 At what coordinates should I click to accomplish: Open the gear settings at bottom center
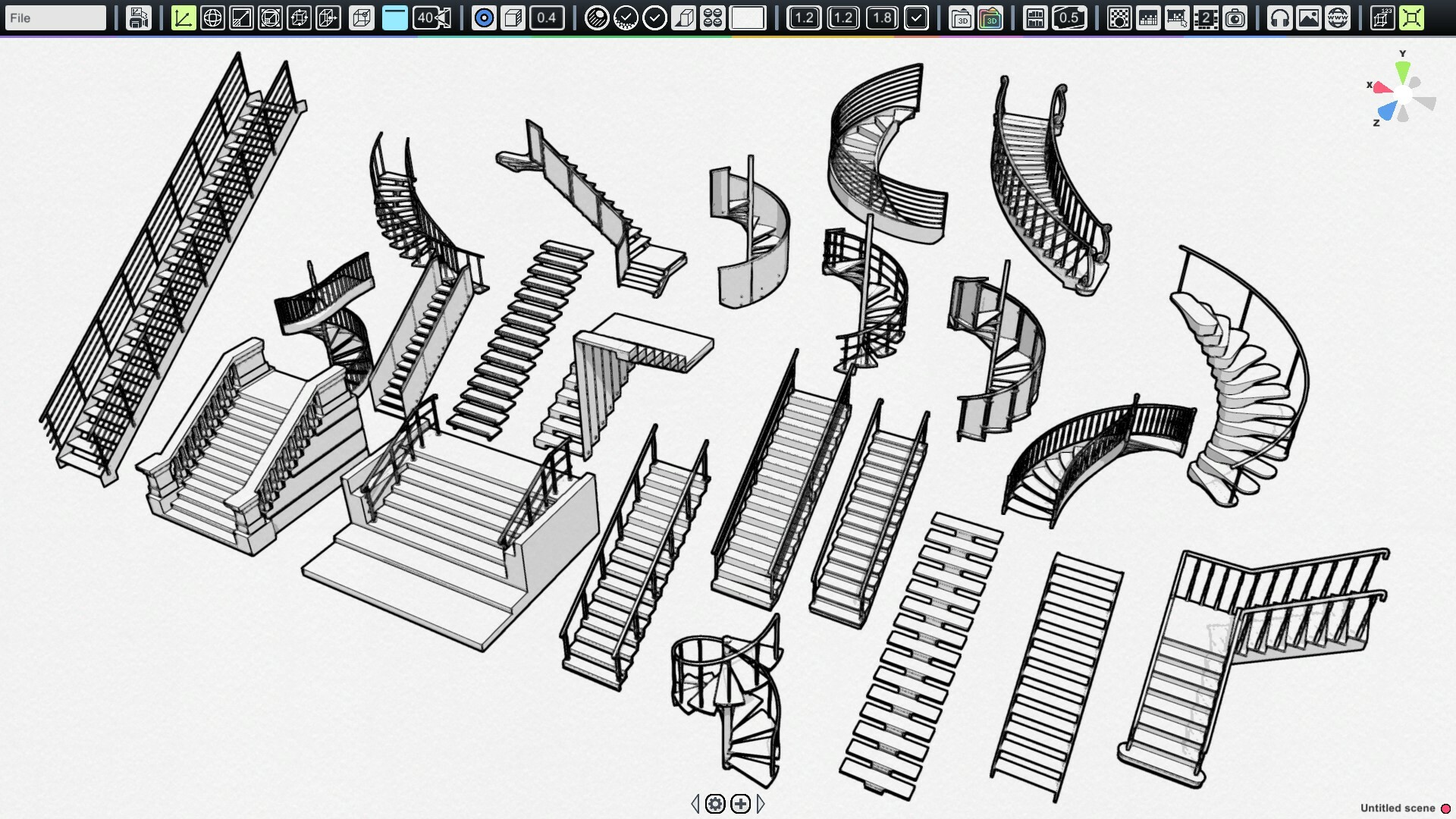coord(716,803)
